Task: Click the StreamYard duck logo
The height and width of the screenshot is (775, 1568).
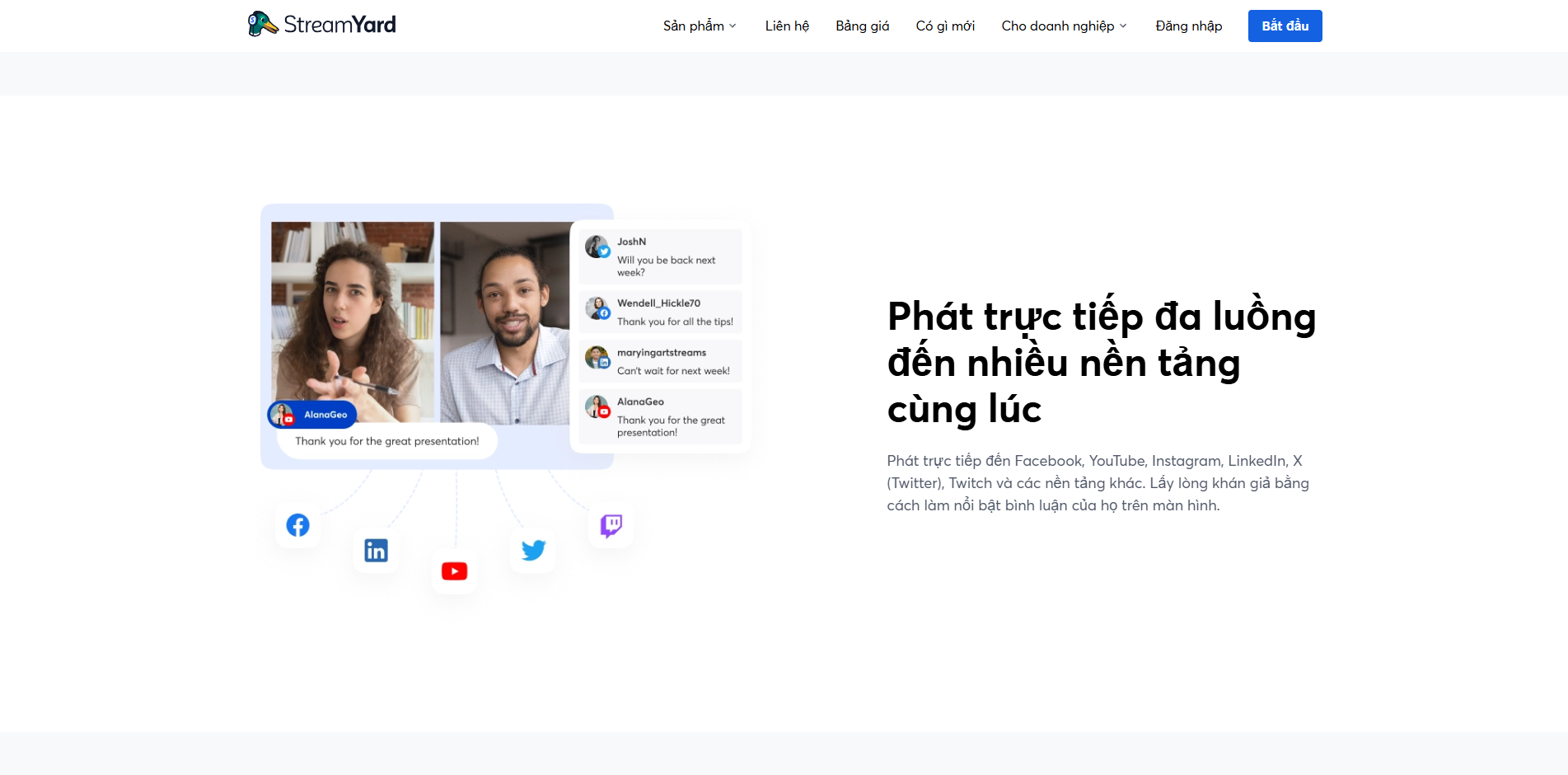Action: tap(262, 24)
